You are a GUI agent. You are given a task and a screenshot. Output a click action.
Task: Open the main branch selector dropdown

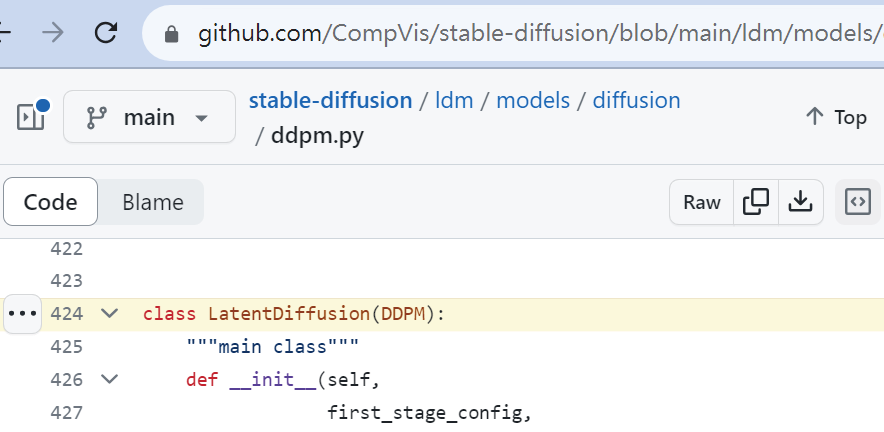[149, 117]
